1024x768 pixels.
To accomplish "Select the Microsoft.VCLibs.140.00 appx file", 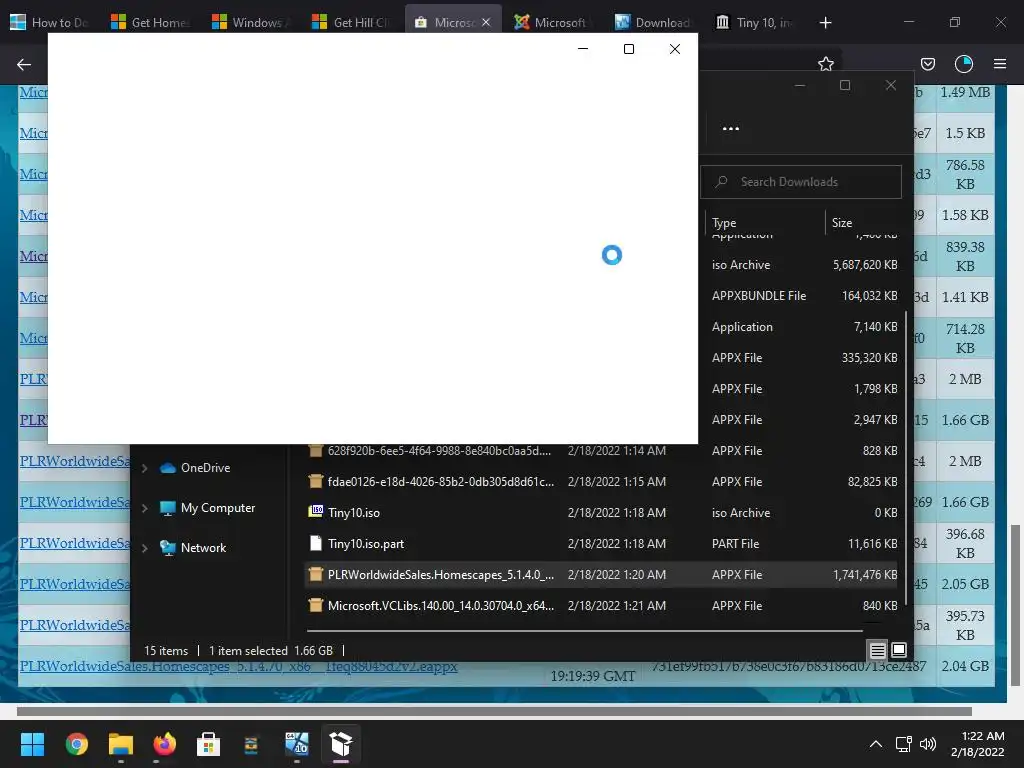I will (601, 605).
